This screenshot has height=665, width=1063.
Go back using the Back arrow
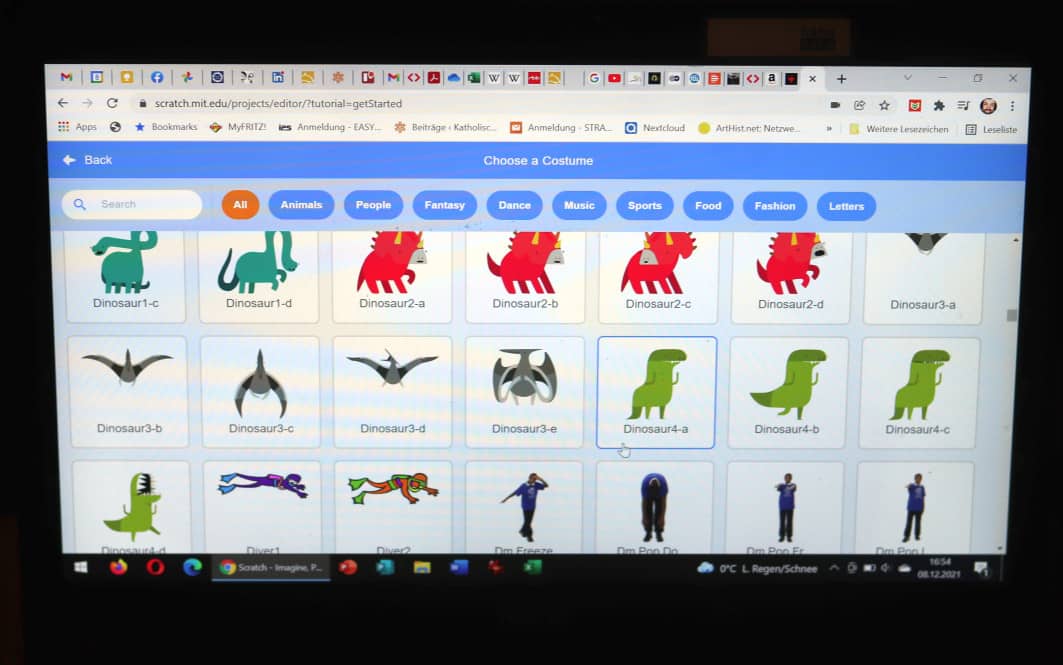[87, 160]
